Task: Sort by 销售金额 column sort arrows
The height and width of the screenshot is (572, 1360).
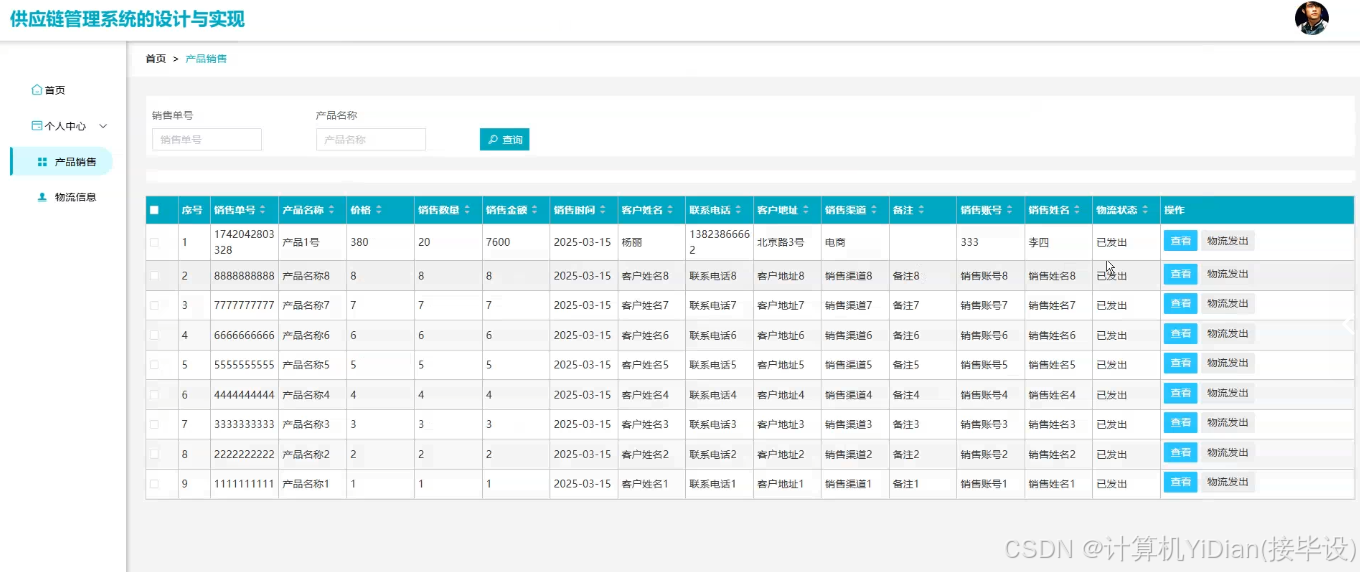Action: point(535,210)
